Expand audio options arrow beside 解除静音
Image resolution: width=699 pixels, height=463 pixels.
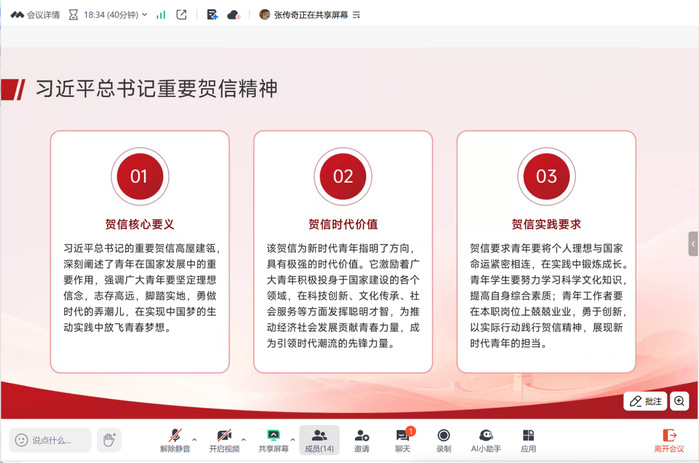pyautogui.click(x=194, y=437)
